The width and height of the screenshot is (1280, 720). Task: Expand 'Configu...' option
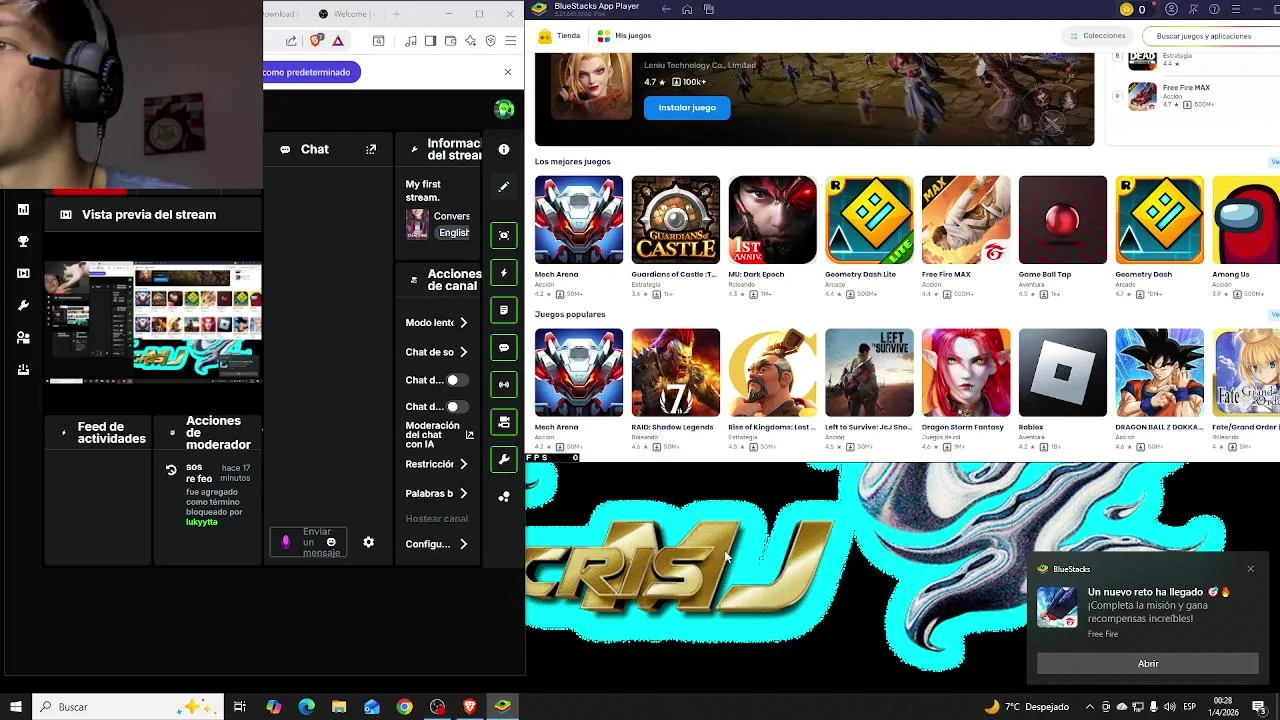[437, 544]
